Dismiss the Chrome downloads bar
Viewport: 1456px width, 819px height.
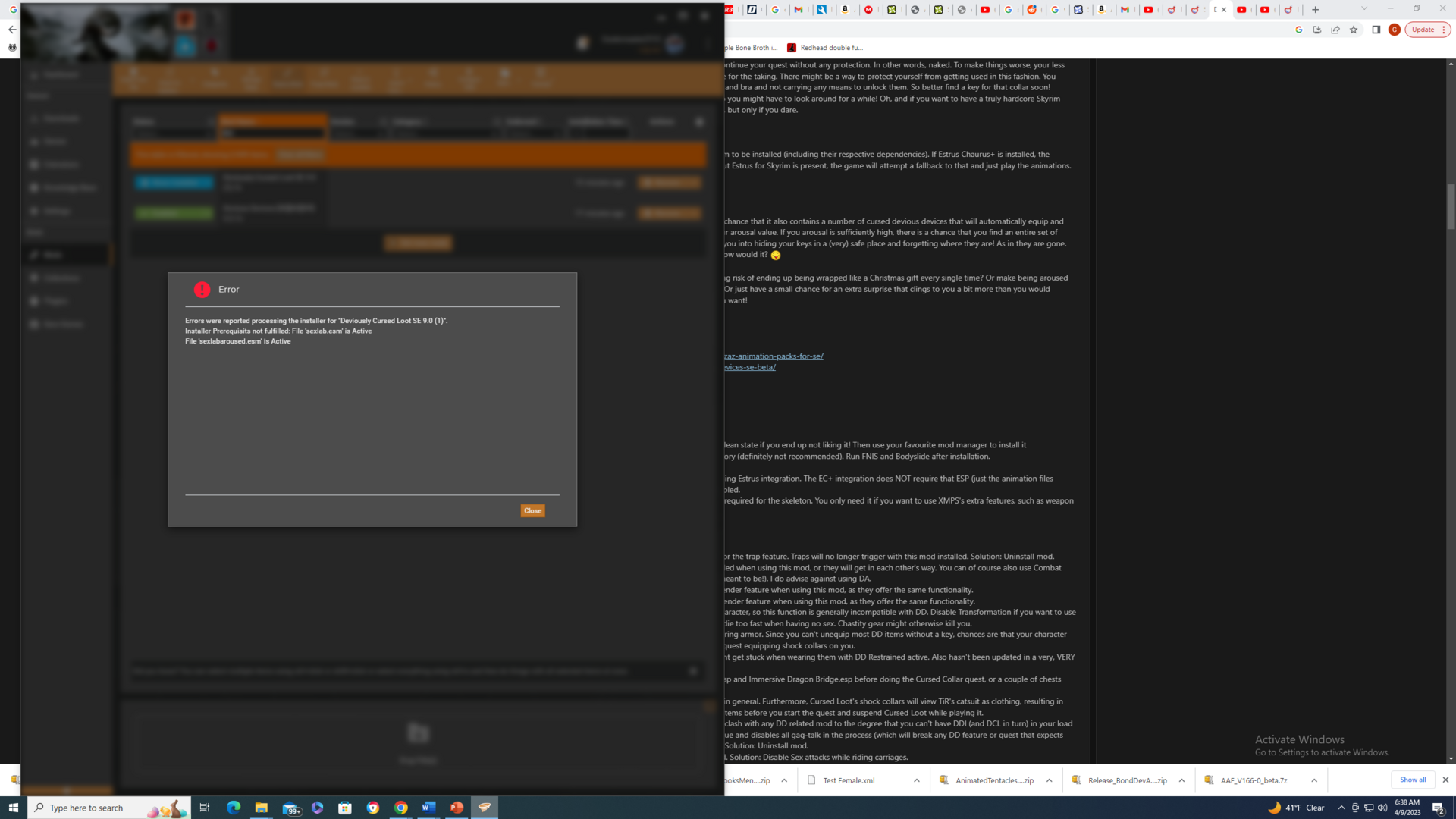pos(1445,780)
